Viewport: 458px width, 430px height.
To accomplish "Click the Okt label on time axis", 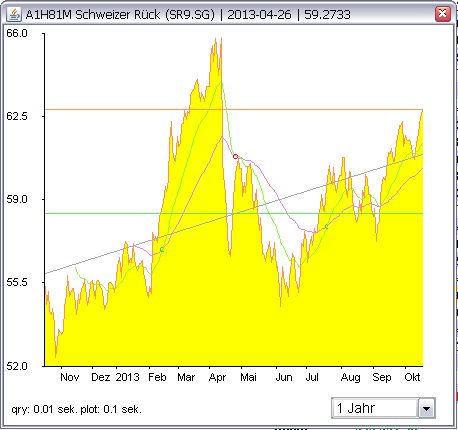I will [x=412, y=377].
